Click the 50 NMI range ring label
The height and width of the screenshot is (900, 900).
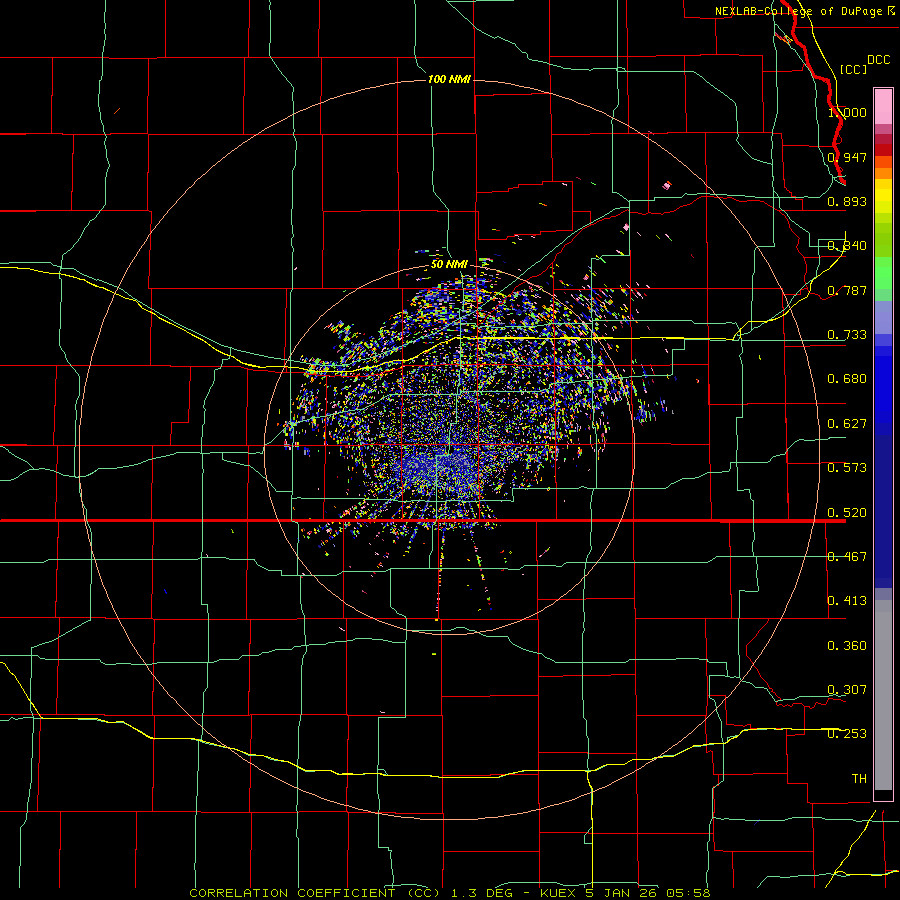pos(449,264)
